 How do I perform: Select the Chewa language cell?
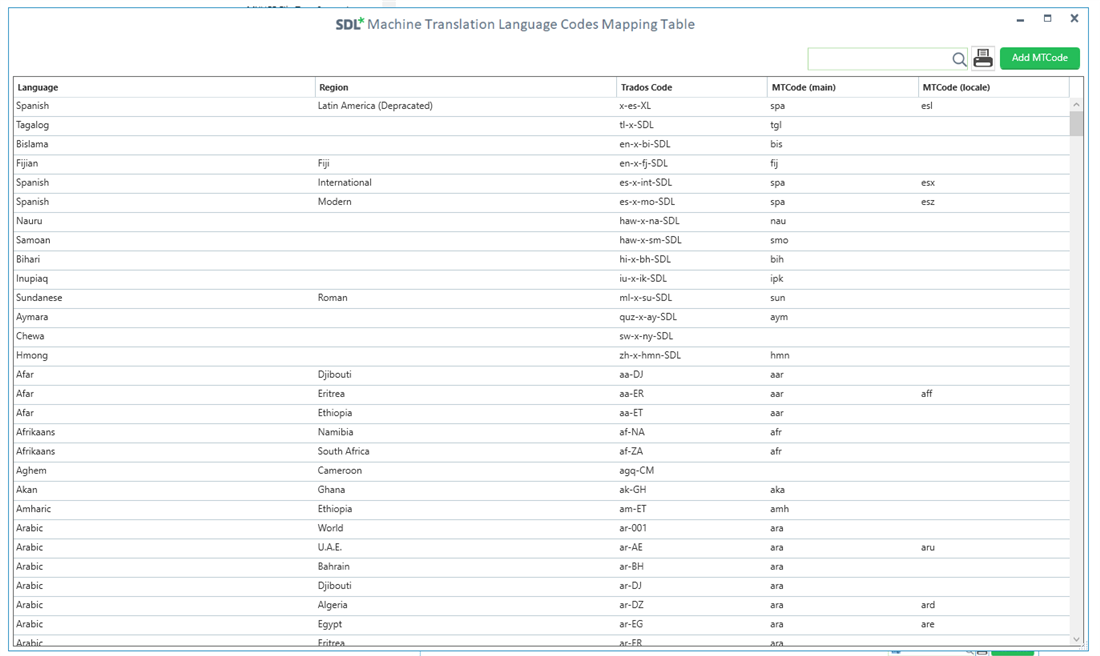tap(30, 336)
